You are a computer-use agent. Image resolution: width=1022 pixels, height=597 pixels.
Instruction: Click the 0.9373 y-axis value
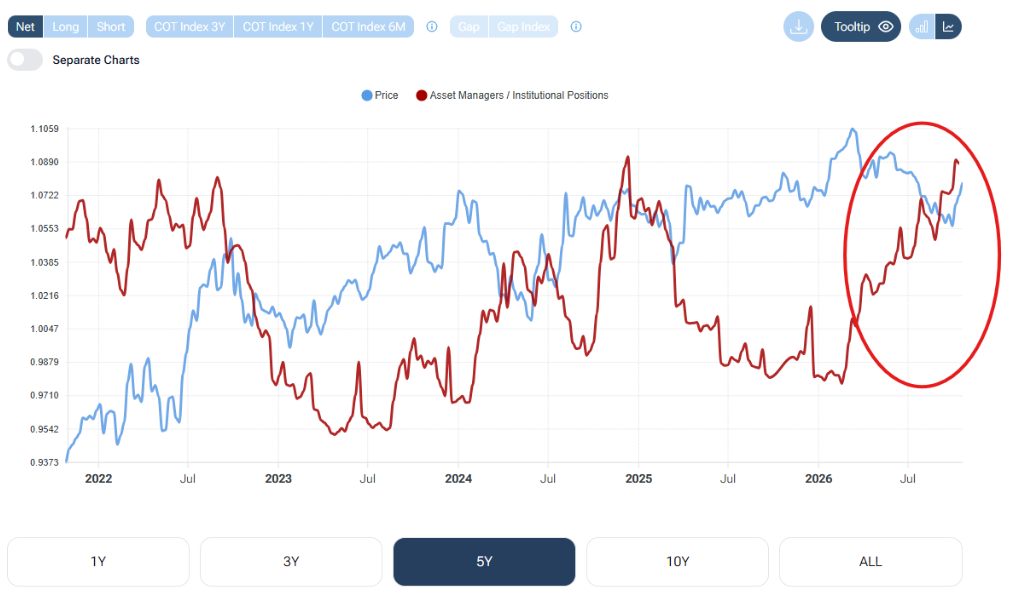(44, 462)
